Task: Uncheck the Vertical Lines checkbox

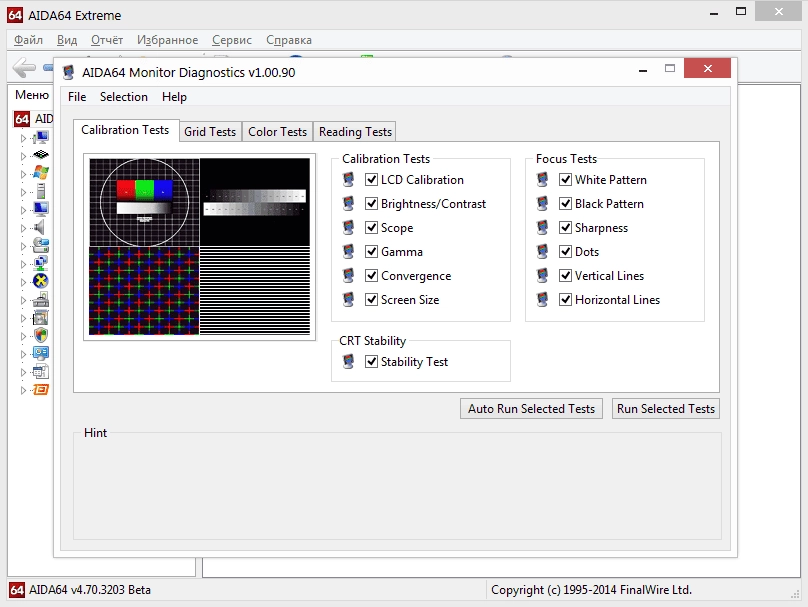Action: [565, 276]
